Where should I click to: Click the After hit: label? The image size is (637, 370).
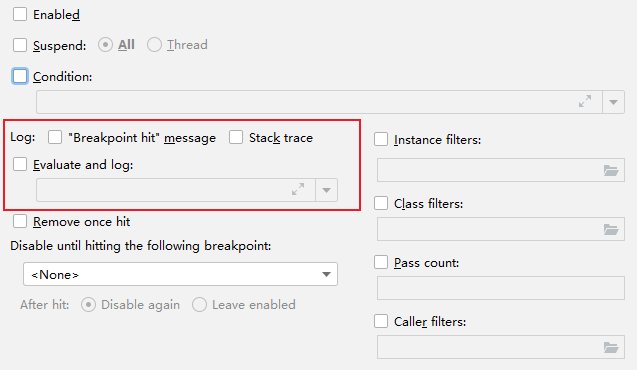[x=45, y=305]
